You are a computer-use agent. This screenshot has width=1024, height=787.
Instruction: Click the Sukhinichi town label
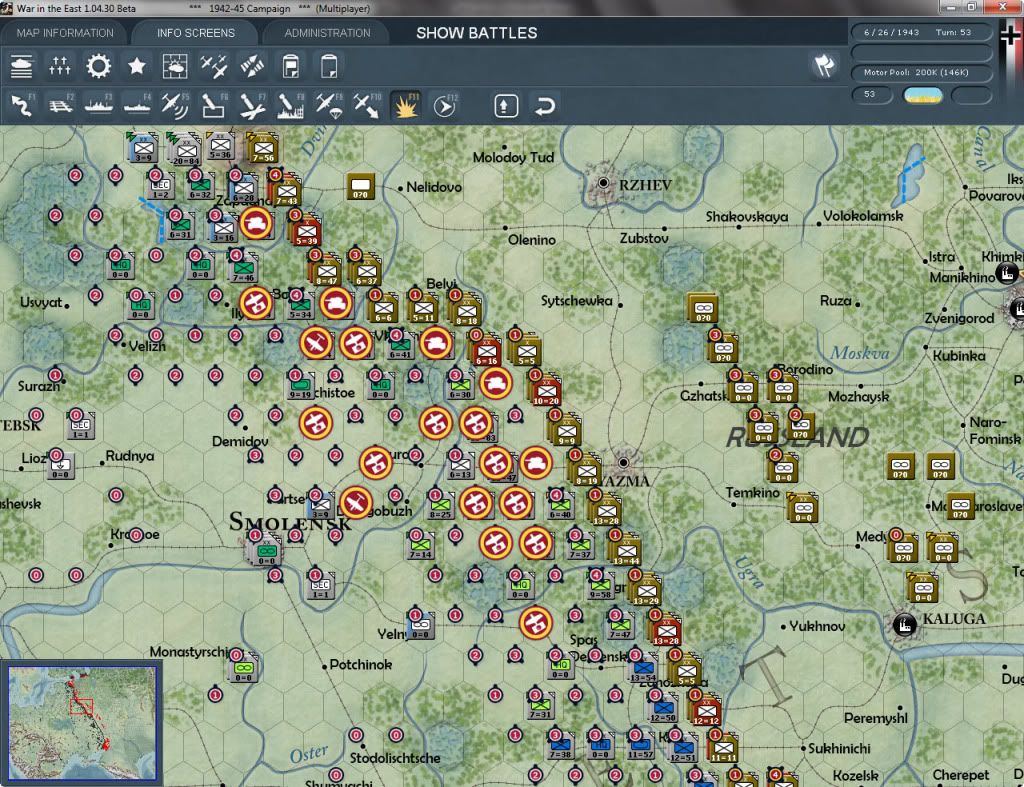(x=839, y=748)
